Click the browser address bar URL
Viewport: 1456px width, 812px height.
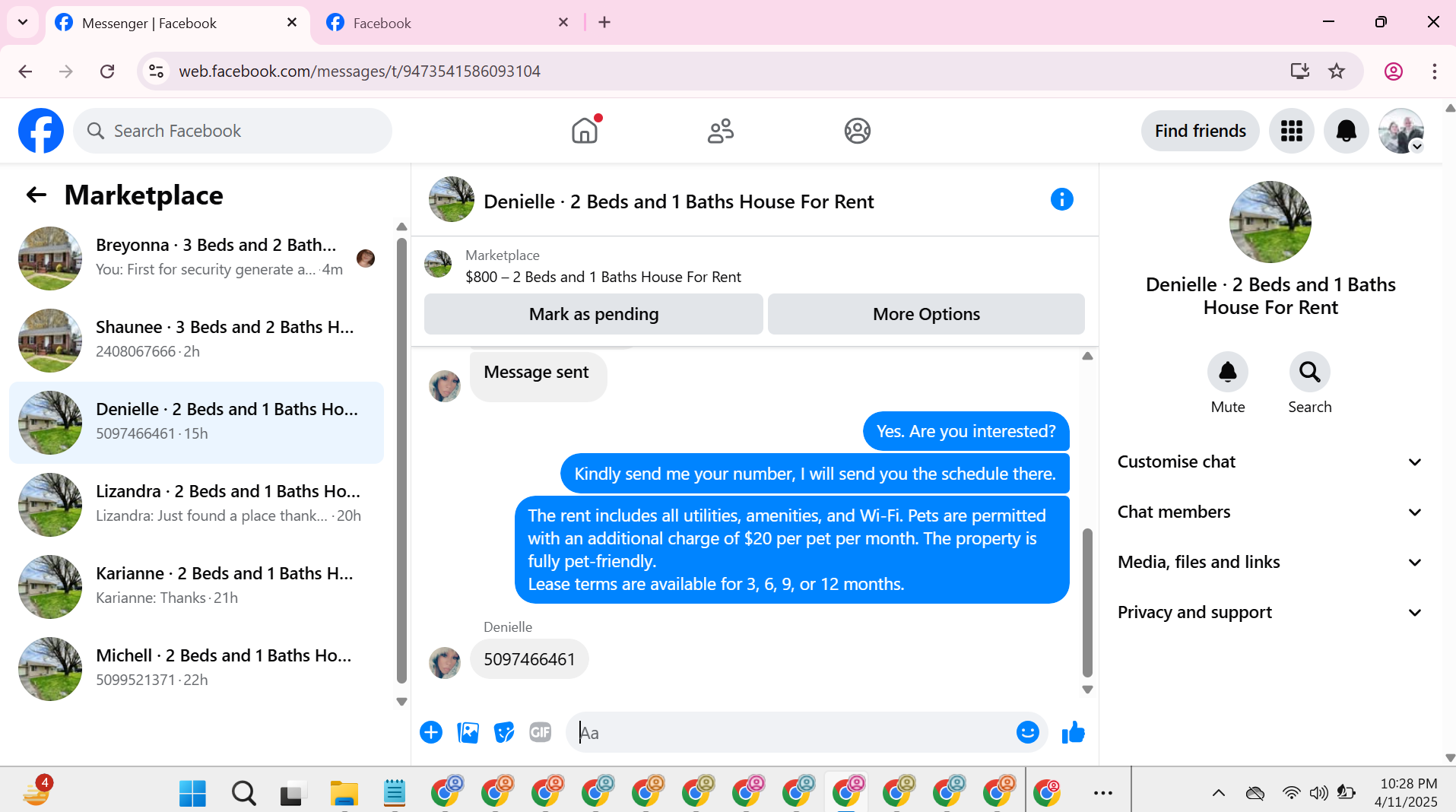click(360, 71)
